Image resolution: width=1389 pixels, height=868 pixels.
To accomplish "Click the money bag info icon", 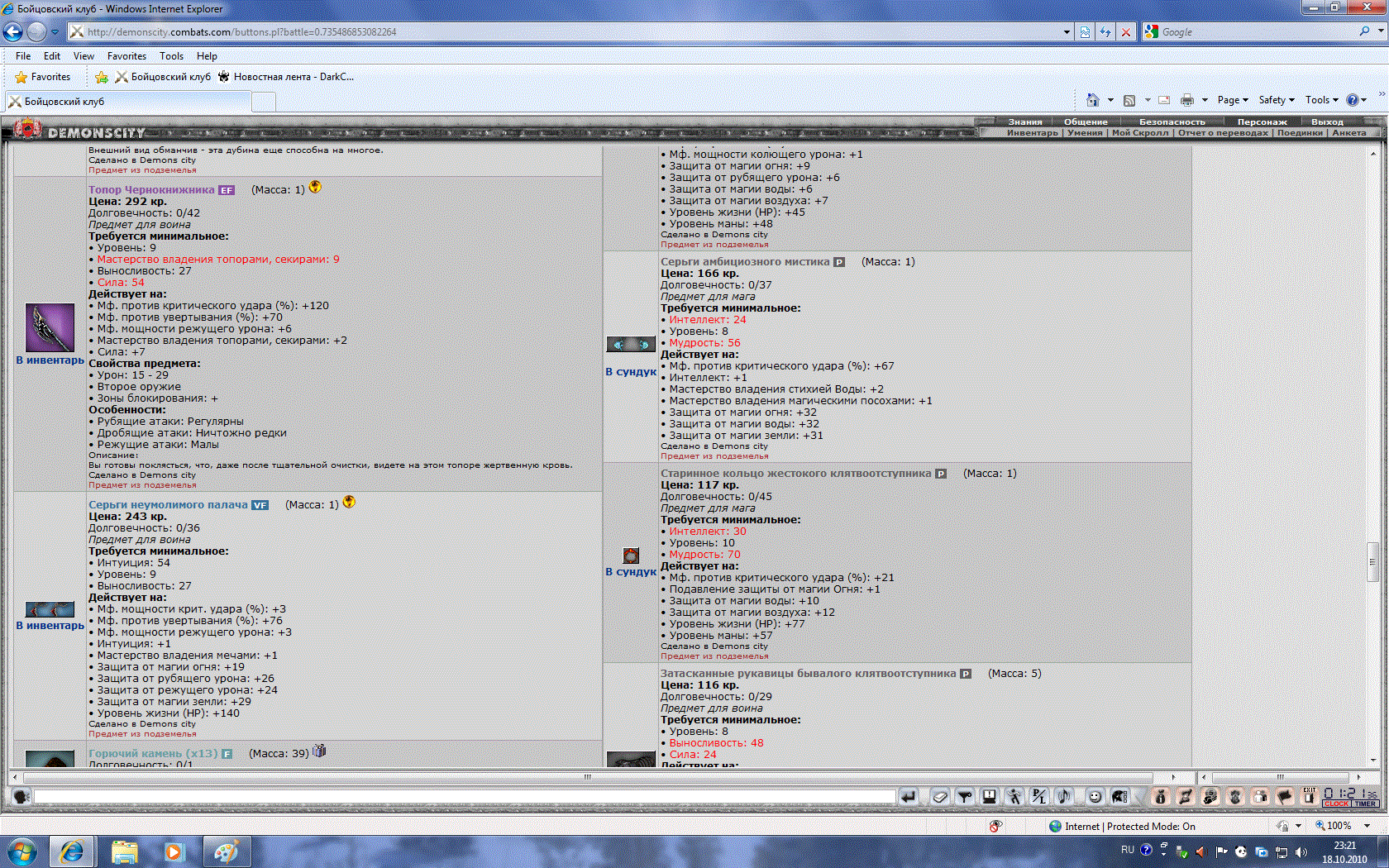I will pos(1161,796).
